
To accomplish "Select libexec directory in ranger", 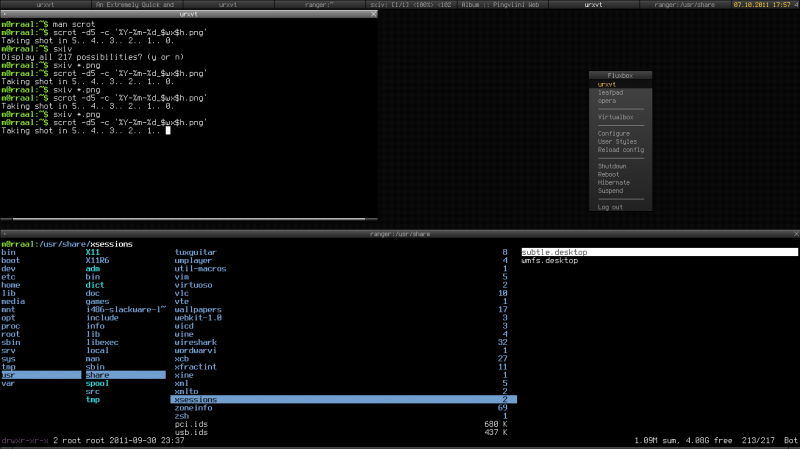I will (102, 342).
